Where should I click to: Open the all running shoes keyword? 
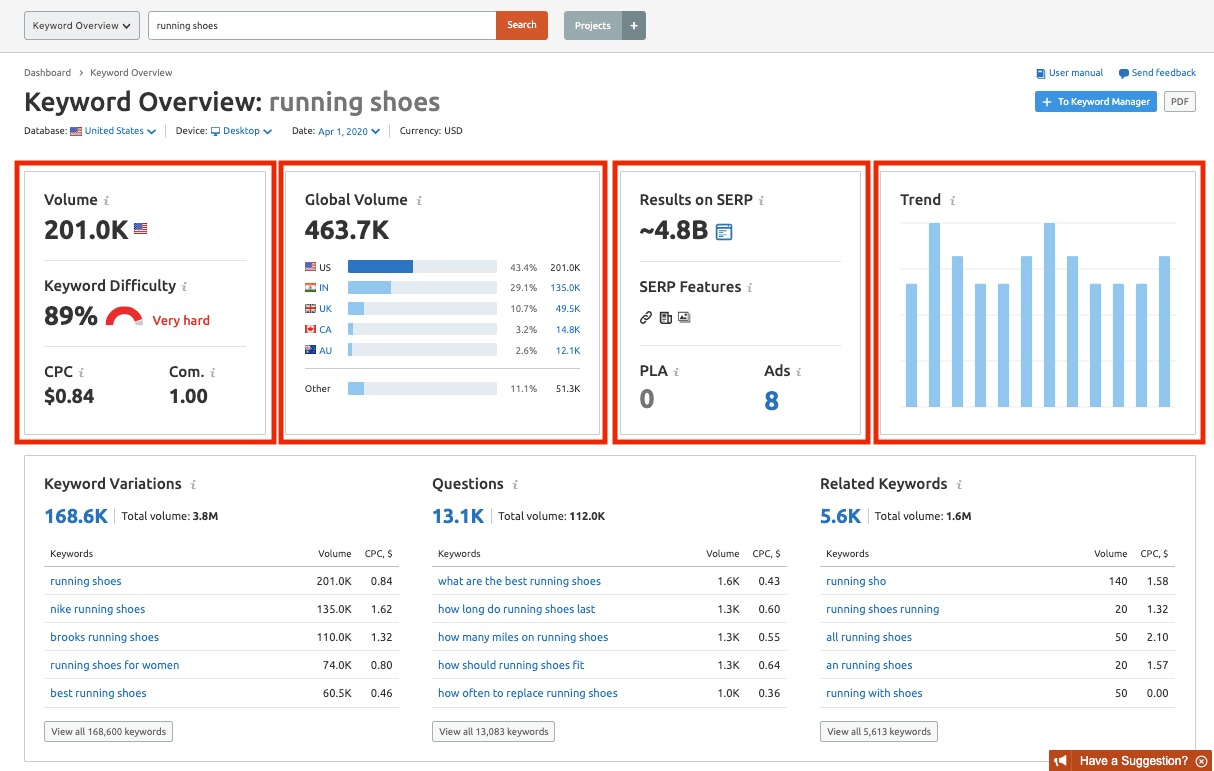click(869, 637)
